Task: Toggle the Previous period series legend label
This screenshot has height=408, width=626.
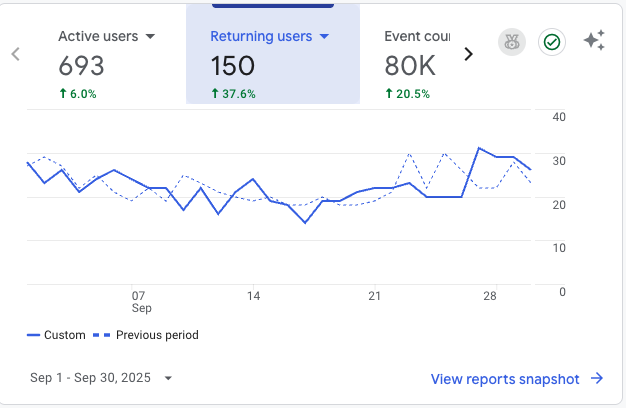Action: coord(157,335)
